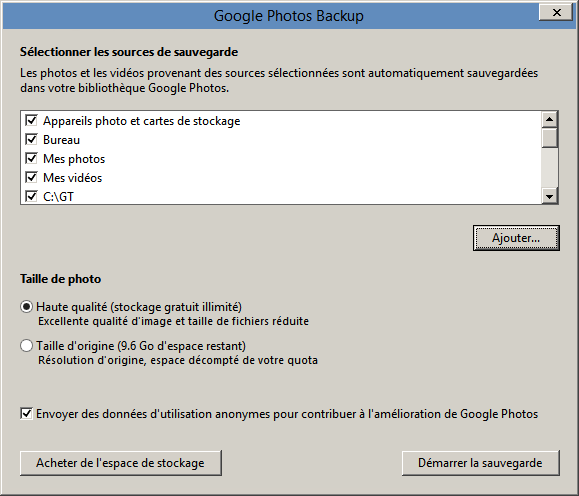Toggle the C:\GT folder checkbox
The height and width of the screenshot is (496, 579).
pos(31,196)
